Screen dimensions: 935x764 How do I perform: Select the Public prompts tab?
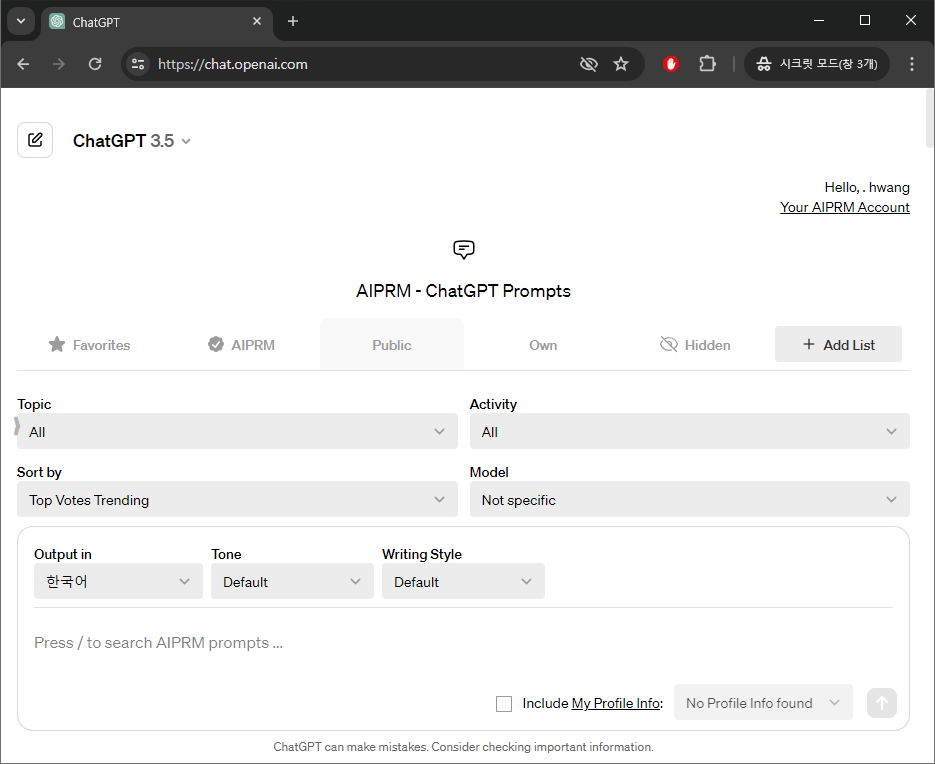(392, 345)
